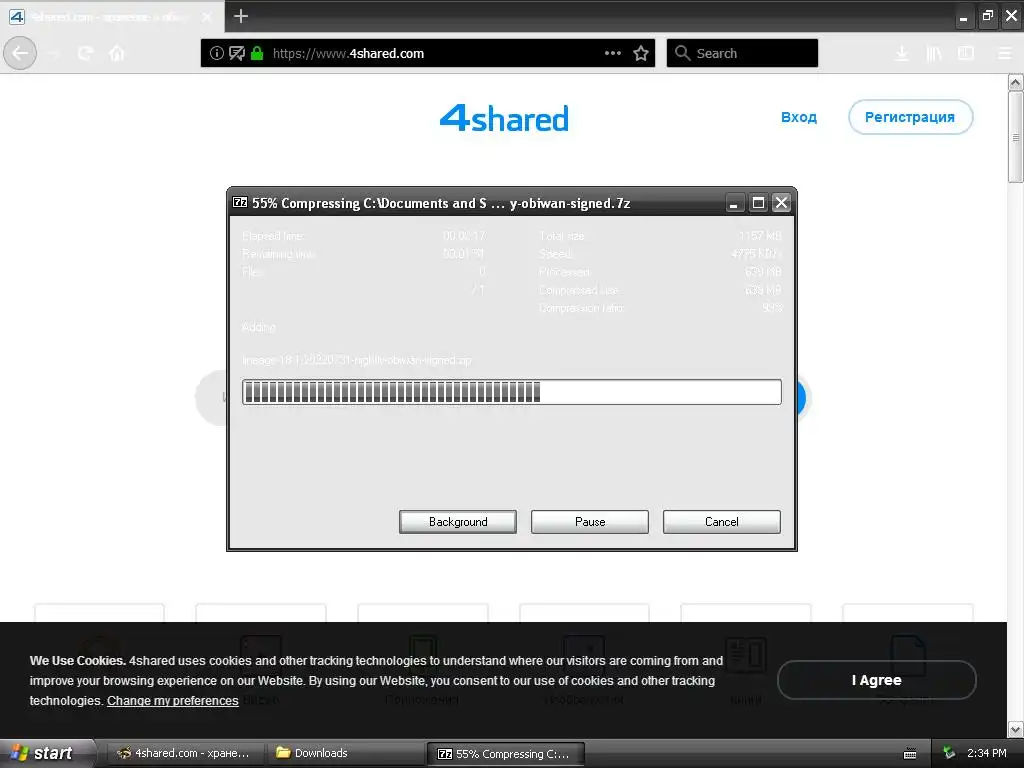Screen dimensions: 1024x768
Task: Click the 4shared logo
Action: (504, 118)
